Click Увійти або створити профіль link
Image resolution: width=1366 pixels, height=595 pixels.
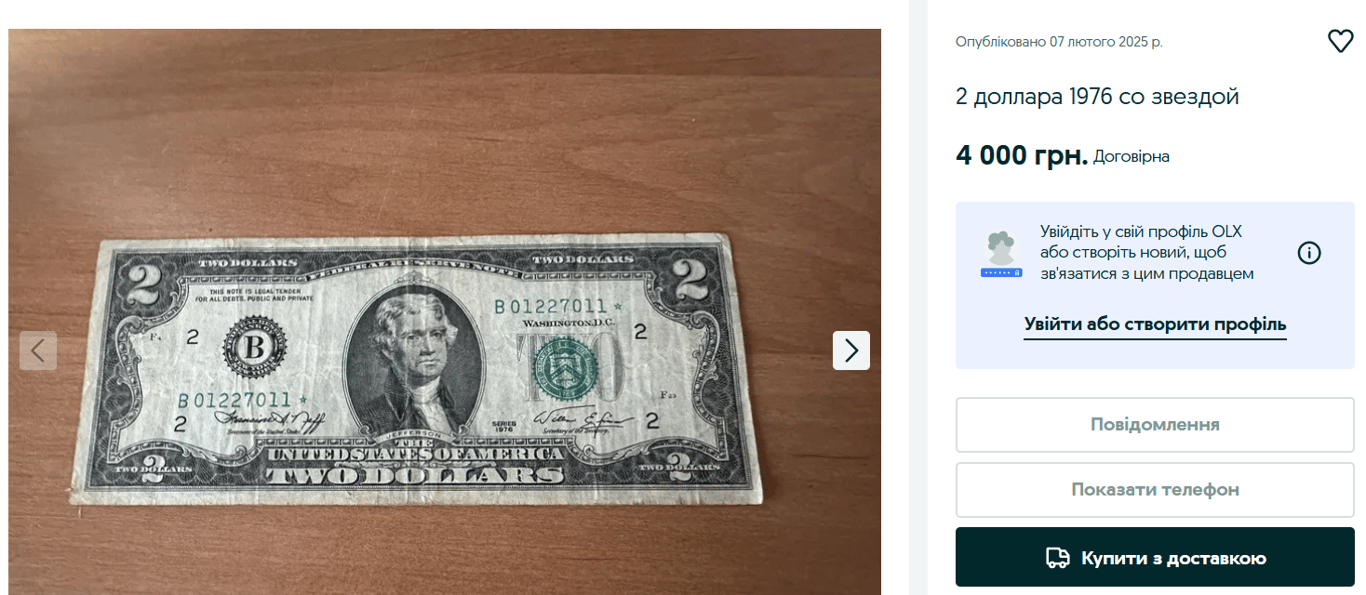point(1155,324)
